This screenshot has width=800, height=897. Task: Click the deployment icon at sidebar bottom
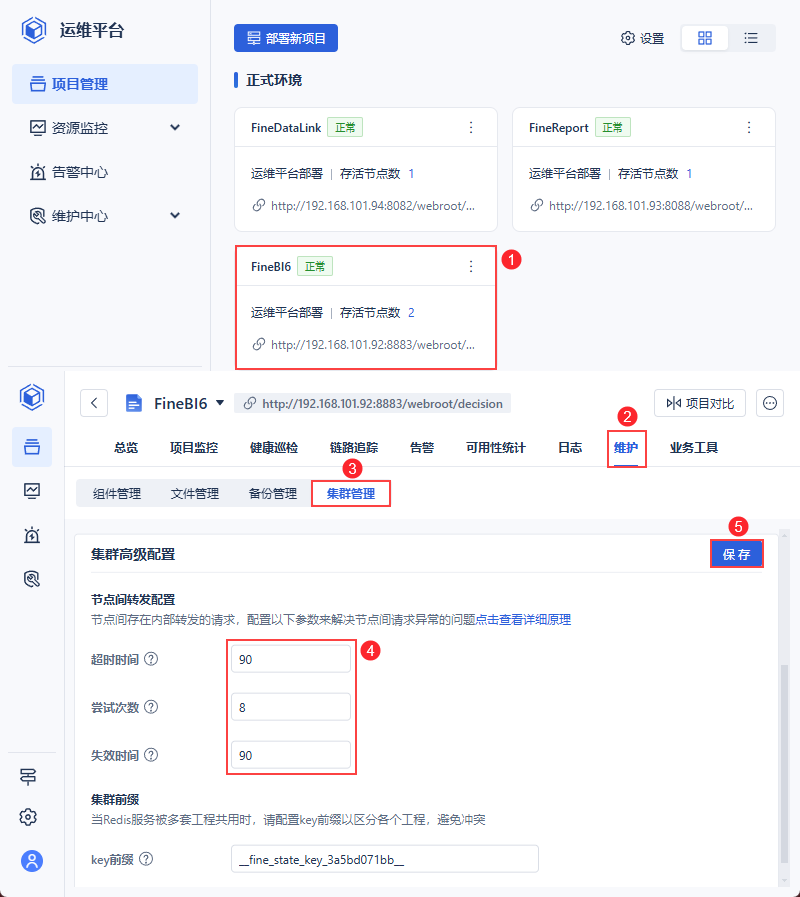(x=28, y=776)
